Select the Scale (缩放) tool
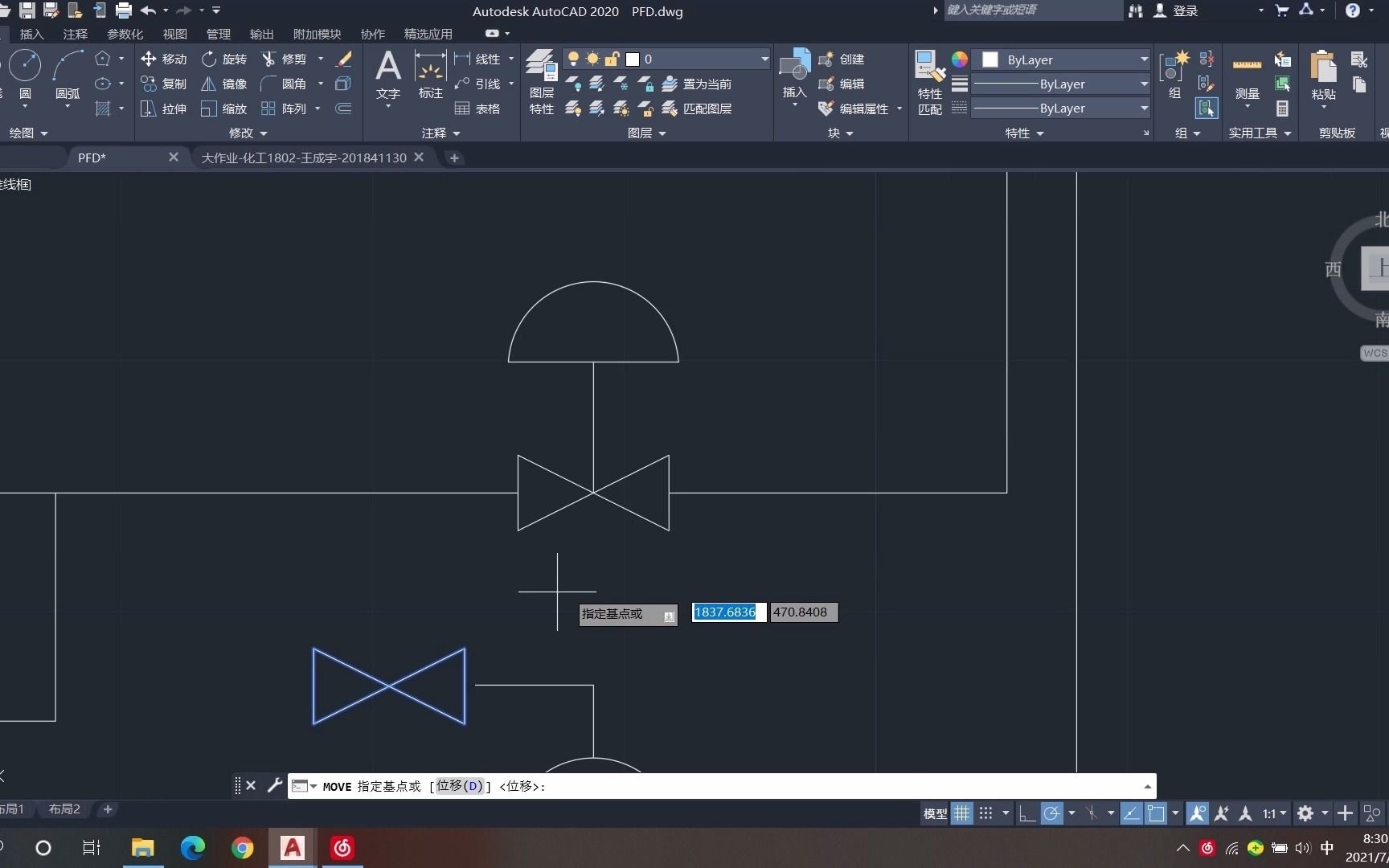1389x868 pixels. click(224, 108)
